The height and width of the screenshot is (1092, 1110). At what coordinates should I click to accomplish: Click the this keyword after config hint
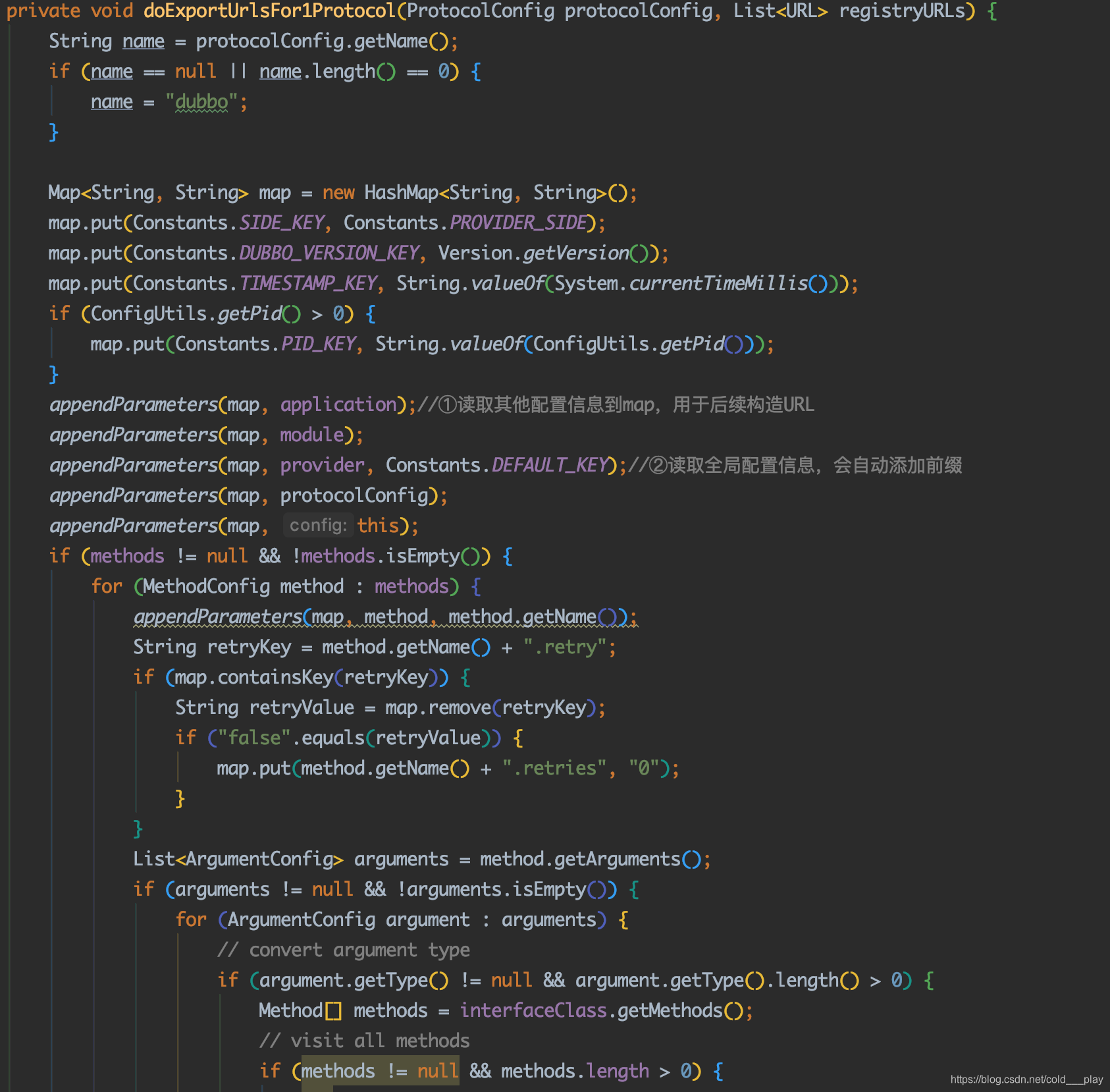[379, 526]
